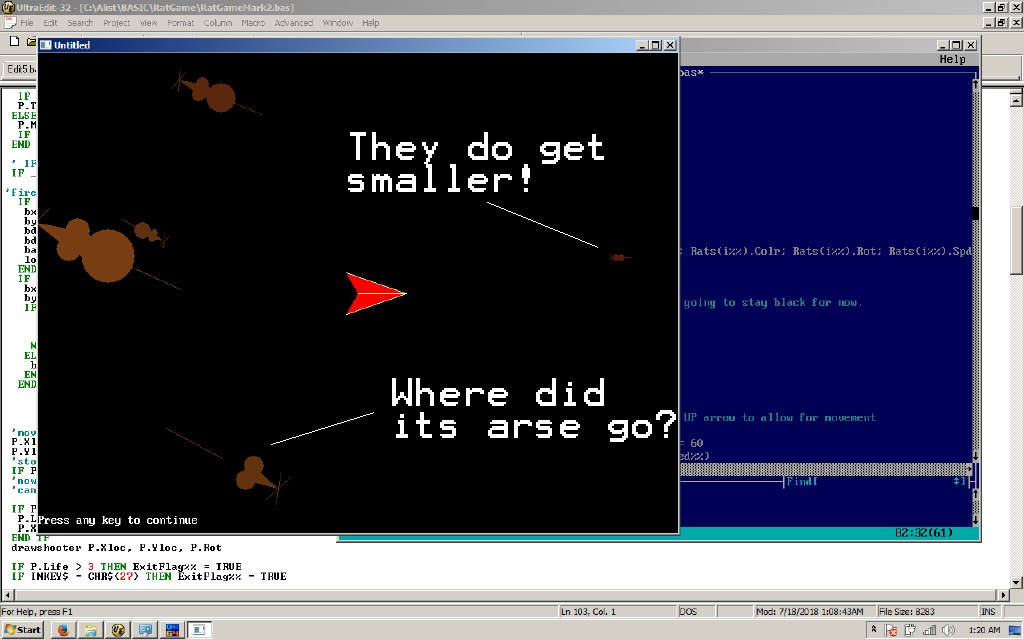Screen dimensions: 1024x640
Task: Open the Advanced menu
Action: click(293, 23)
